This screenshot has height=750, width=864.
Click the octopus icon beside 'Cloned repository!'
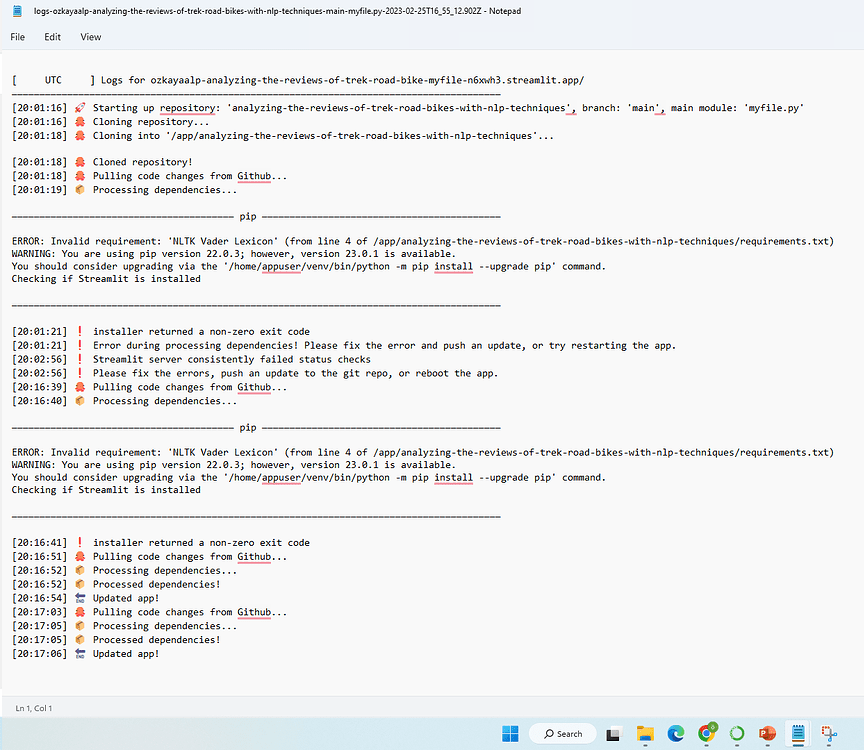tap(80, 161)
